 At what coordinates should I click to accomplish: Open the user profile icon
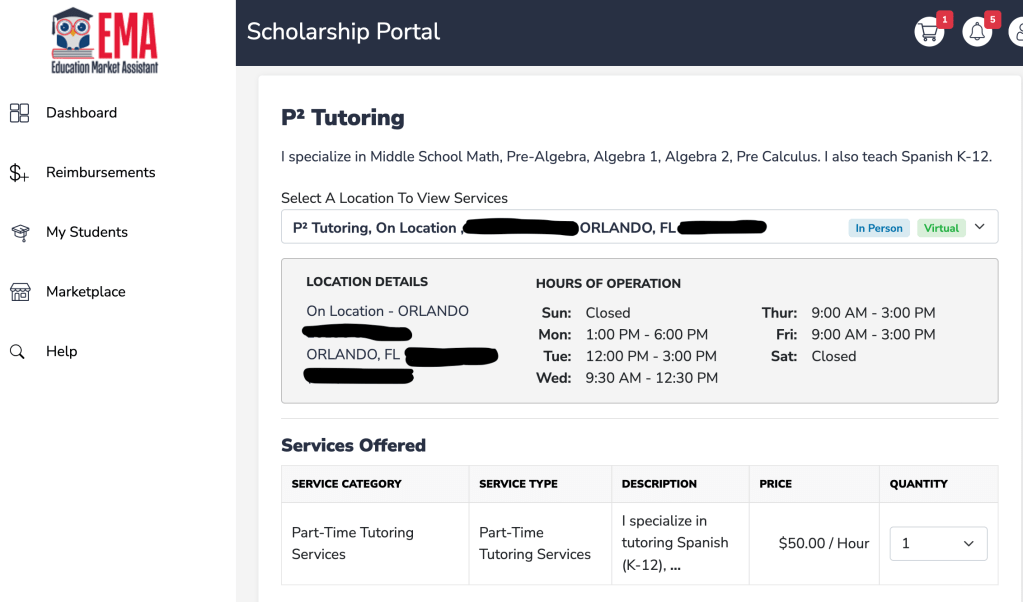point(1016,32)
